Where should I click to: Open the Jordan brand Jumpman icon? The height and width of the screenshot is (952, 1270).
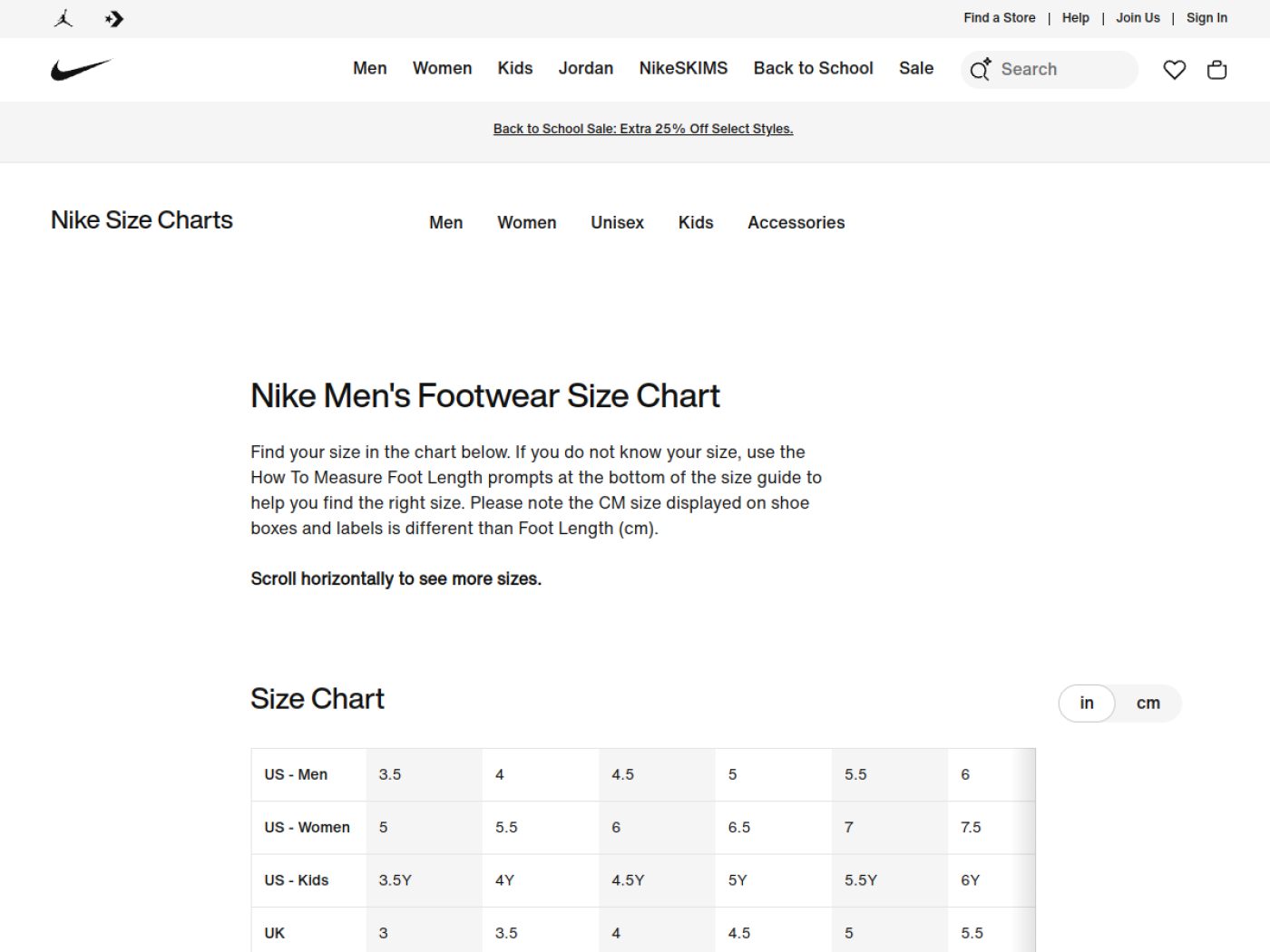tap(63, 18)
